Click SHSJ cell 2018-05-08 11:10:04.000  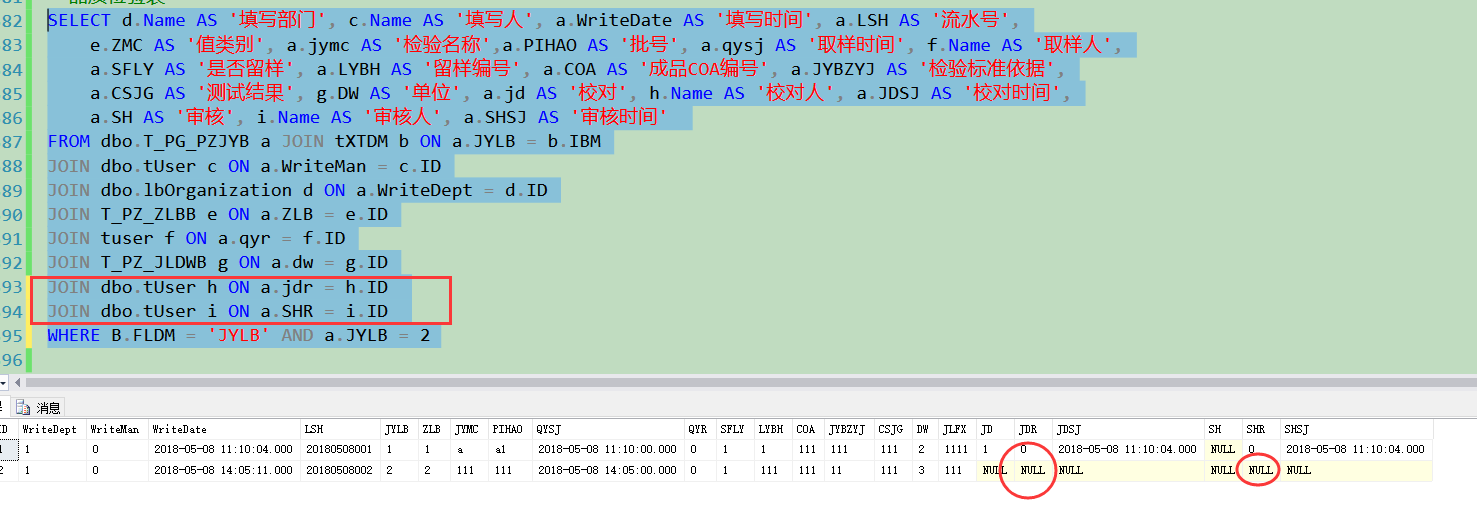1356,449
